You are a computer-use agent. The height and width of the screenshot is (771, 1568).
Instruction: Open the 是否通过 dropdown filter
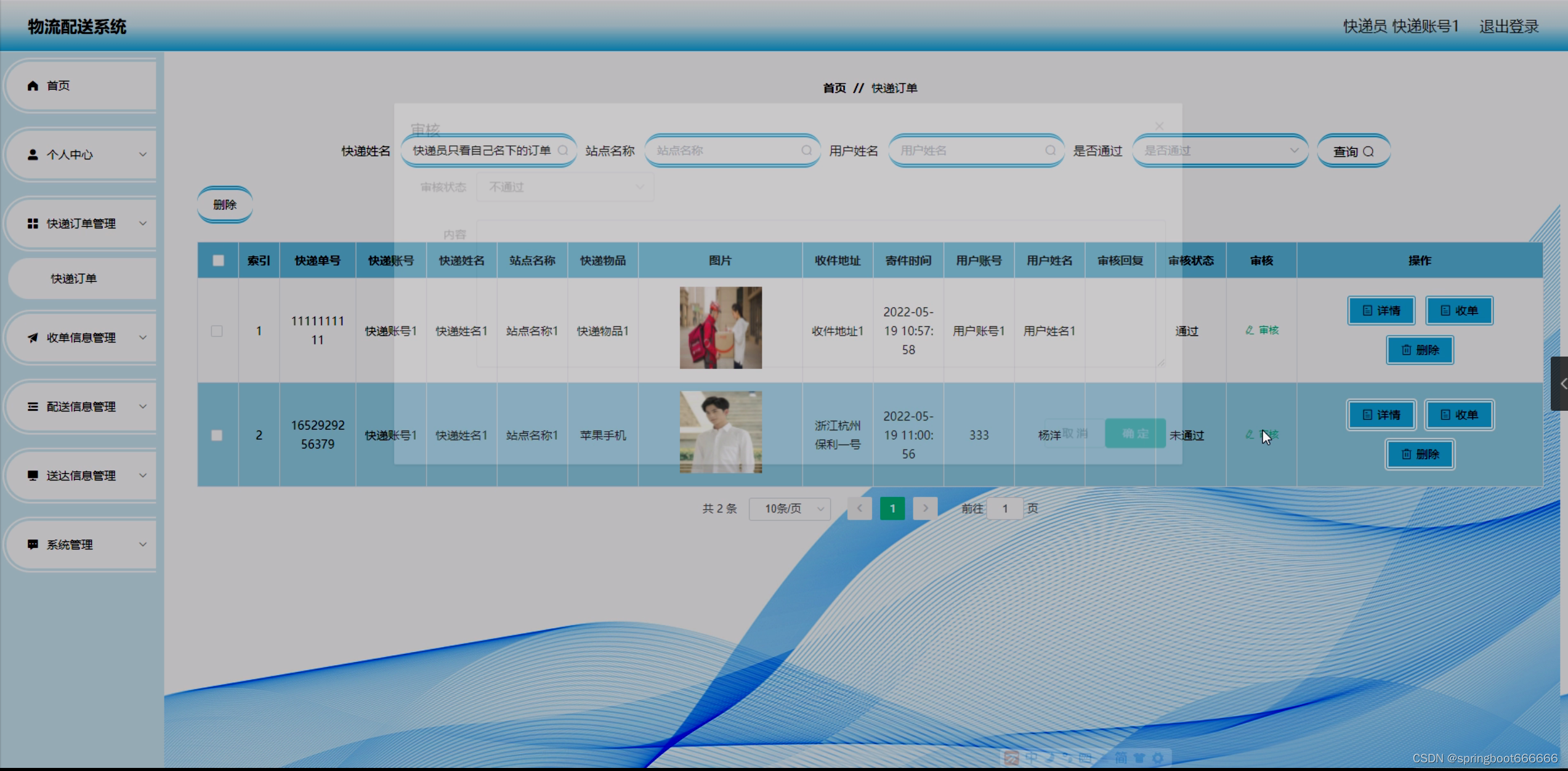click(x=1219, y=150)
